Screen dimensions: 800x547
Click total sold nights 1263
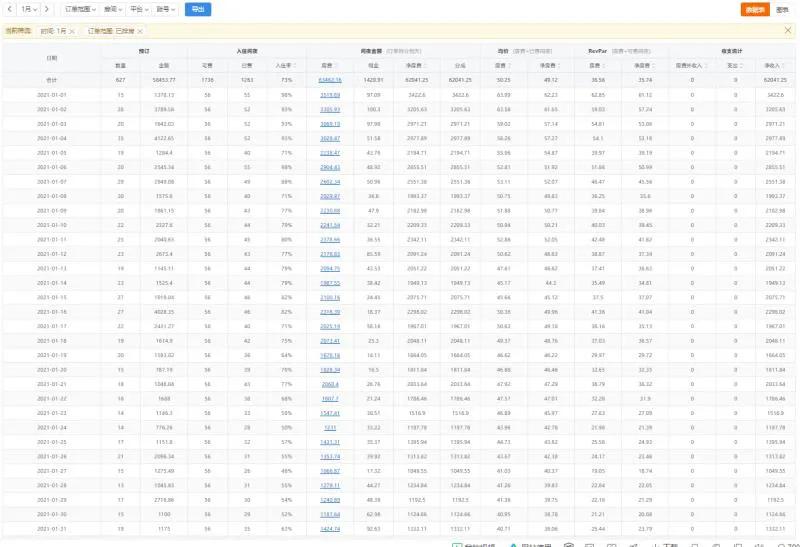(247, 80)
